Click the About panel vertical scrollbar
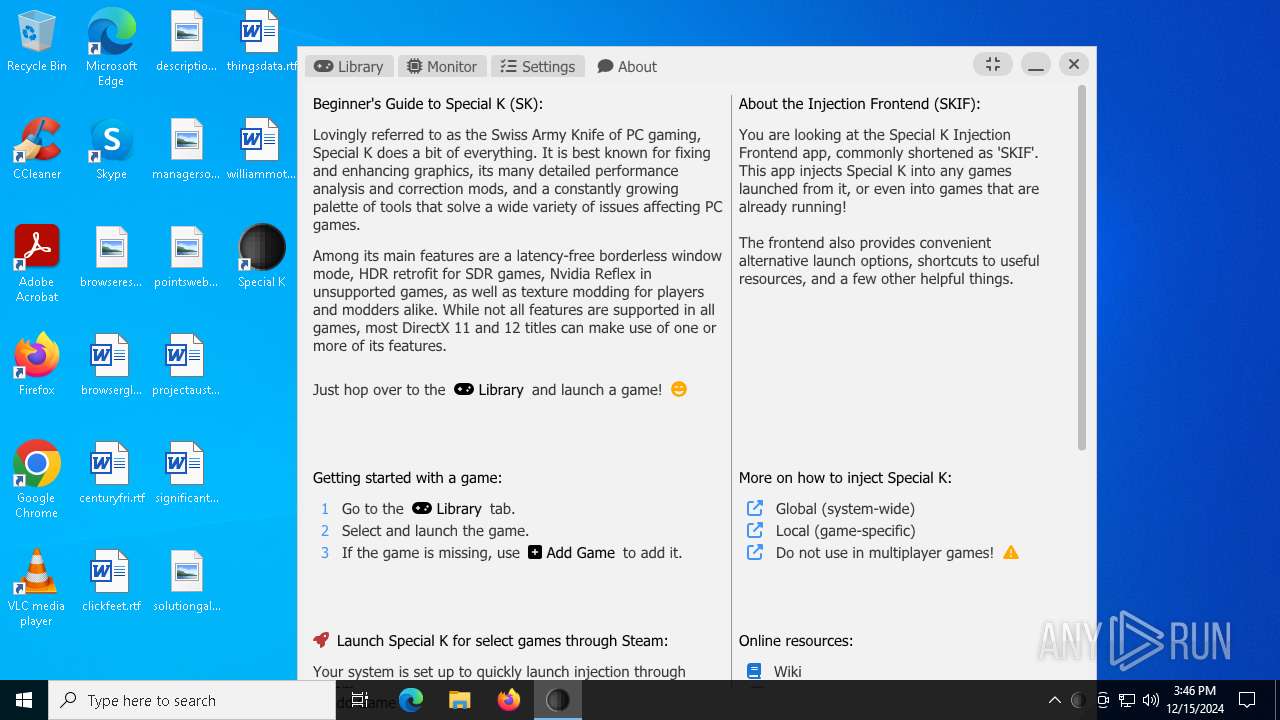This screenshot has width=1280, height=720. click(1081, 267)
